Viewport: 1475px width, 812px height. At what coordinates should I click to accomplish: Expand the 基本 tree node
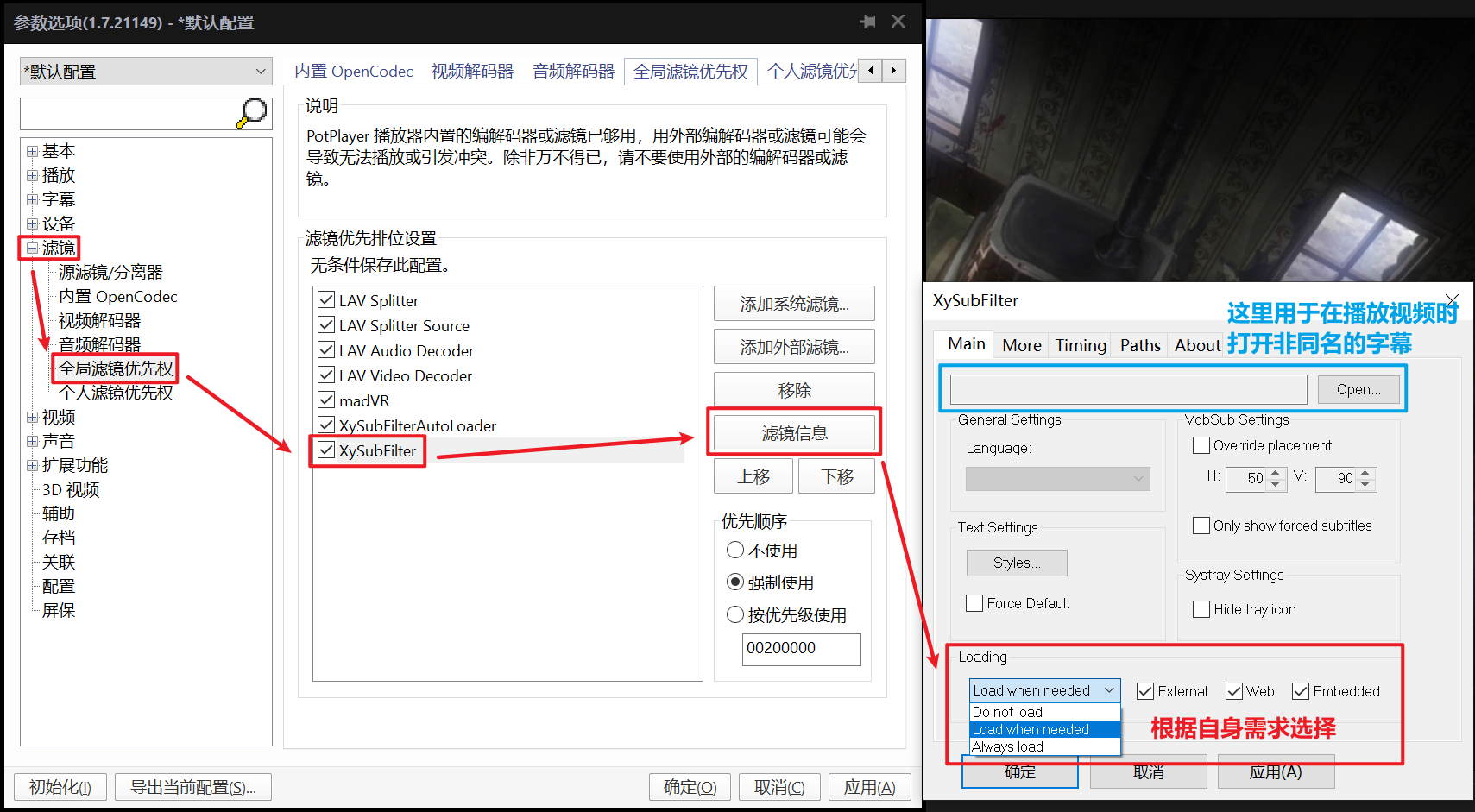[32, 152]
